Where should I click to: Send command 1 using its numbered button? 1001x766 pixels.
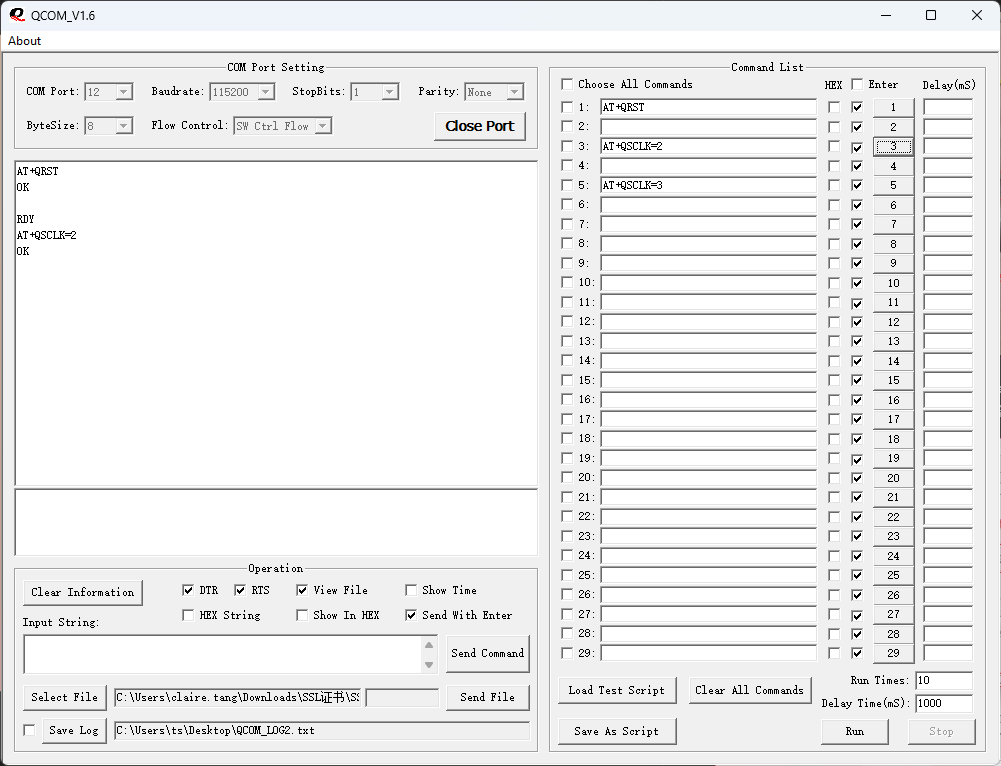point(893,107)
